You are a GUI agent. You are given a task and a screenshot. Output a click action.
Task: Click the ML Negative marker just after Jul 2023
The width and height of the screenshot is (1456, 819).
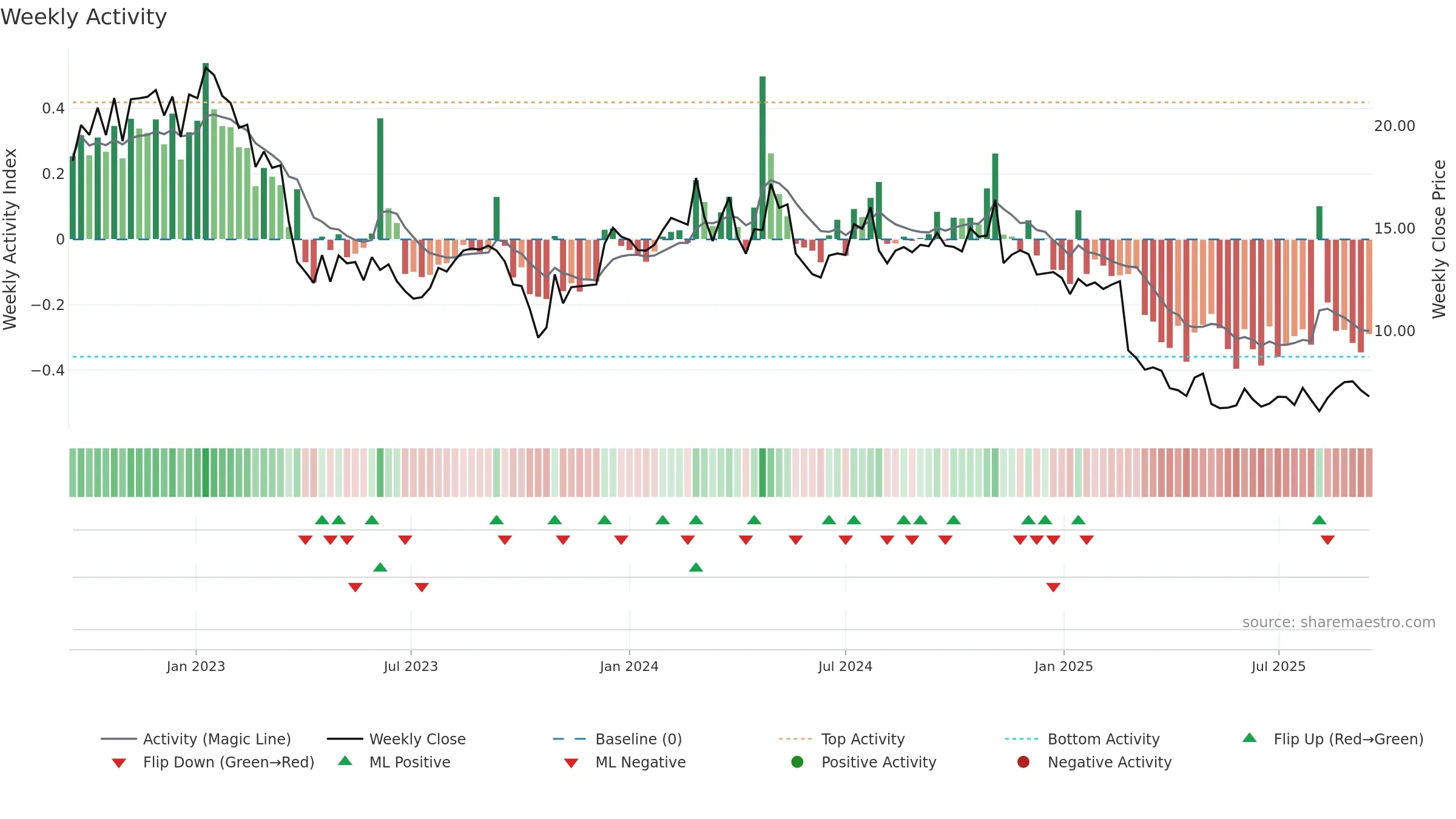(422, 587)
